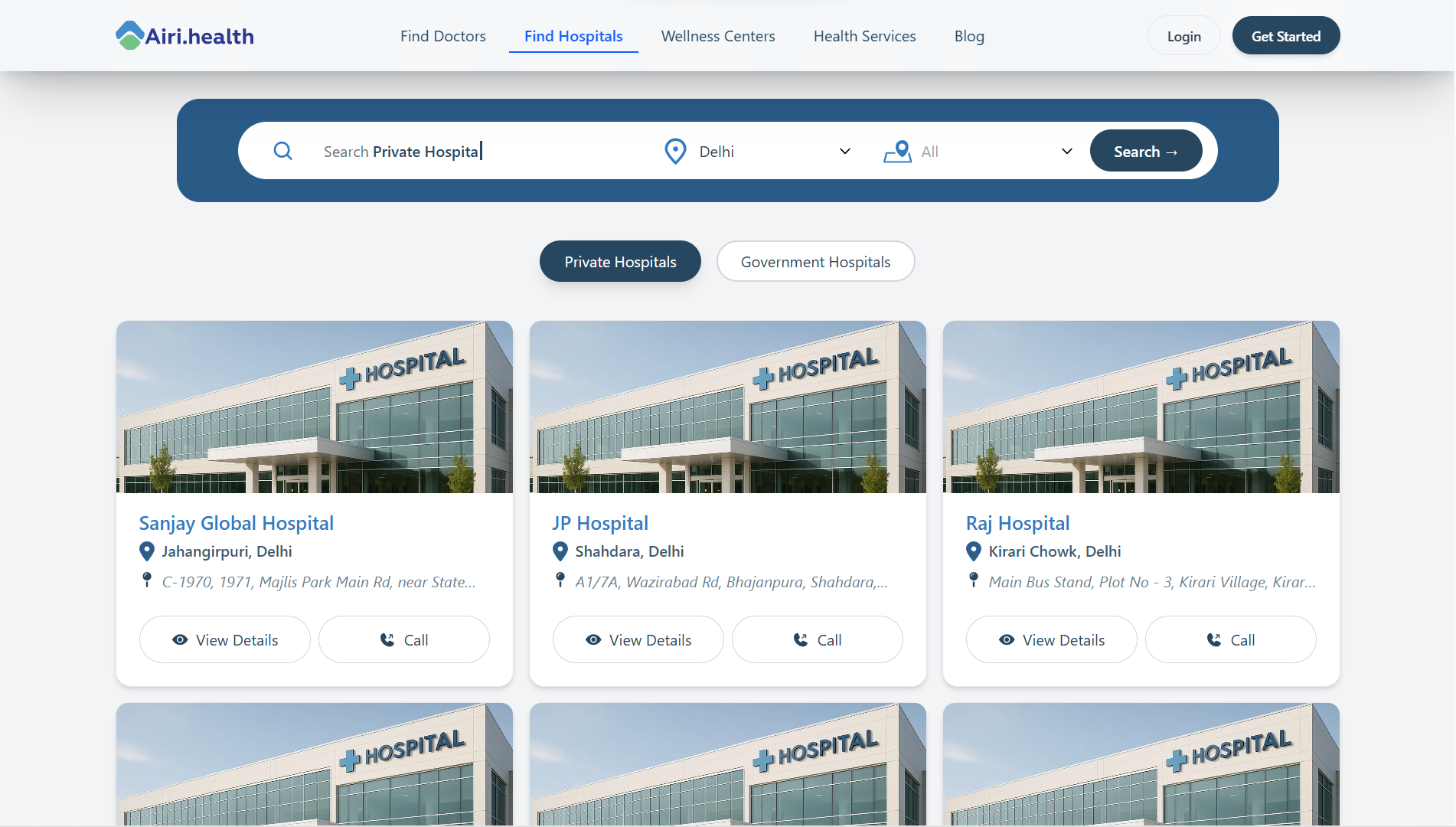Open JP Hospital title link
Image resolution: width=1456 pixels, height=827 pixels.
click(600, 523)
